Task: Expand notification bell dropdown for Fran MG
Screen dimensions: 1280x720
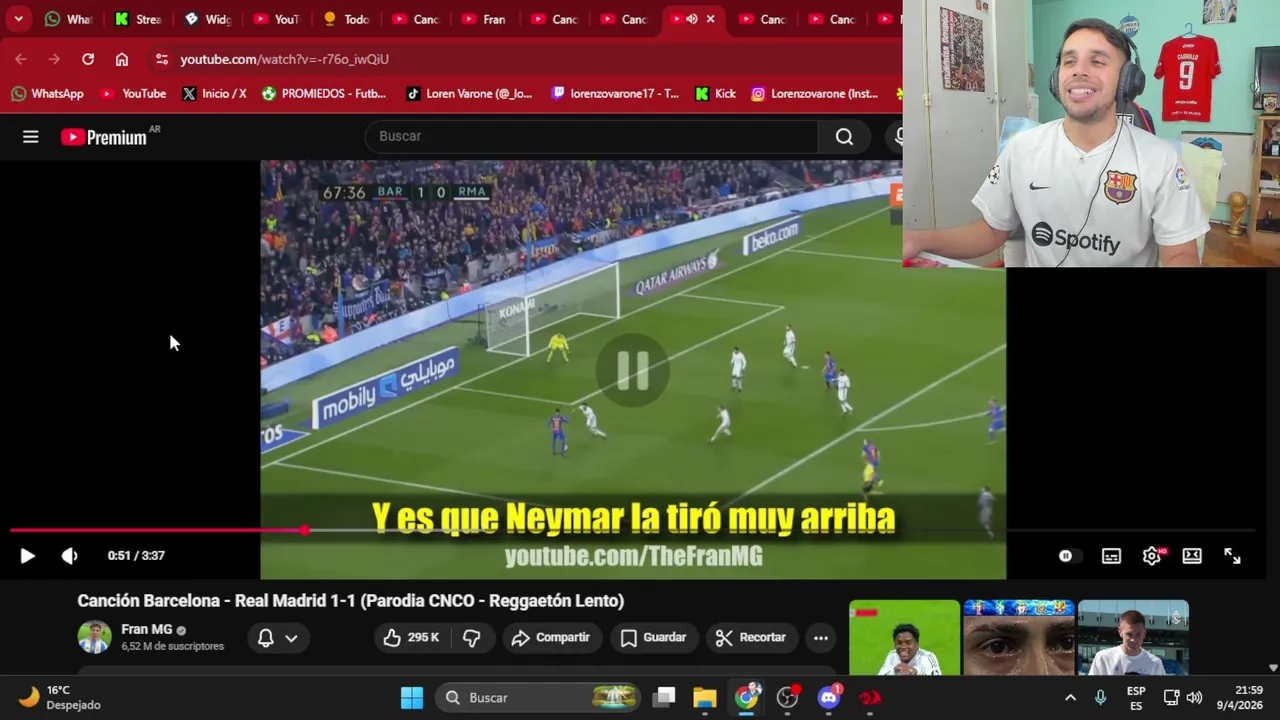Action: point(278,638)
